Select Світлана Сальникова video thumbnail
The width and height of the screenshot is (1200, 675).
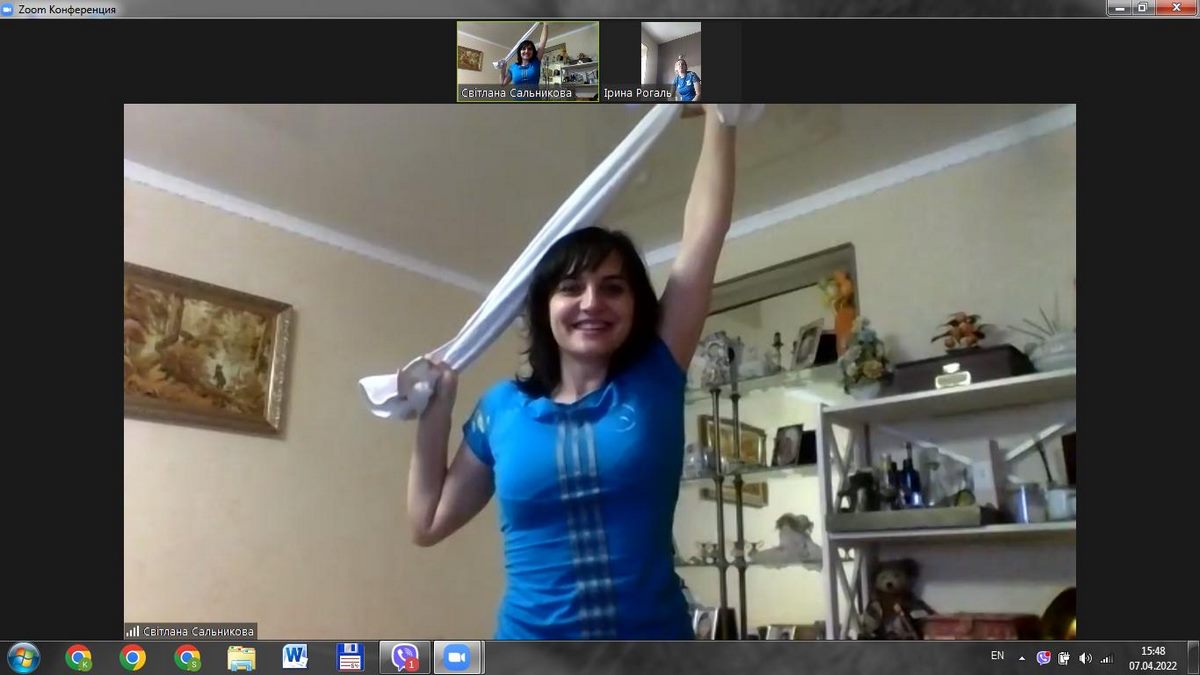click(x=528, y=61)
